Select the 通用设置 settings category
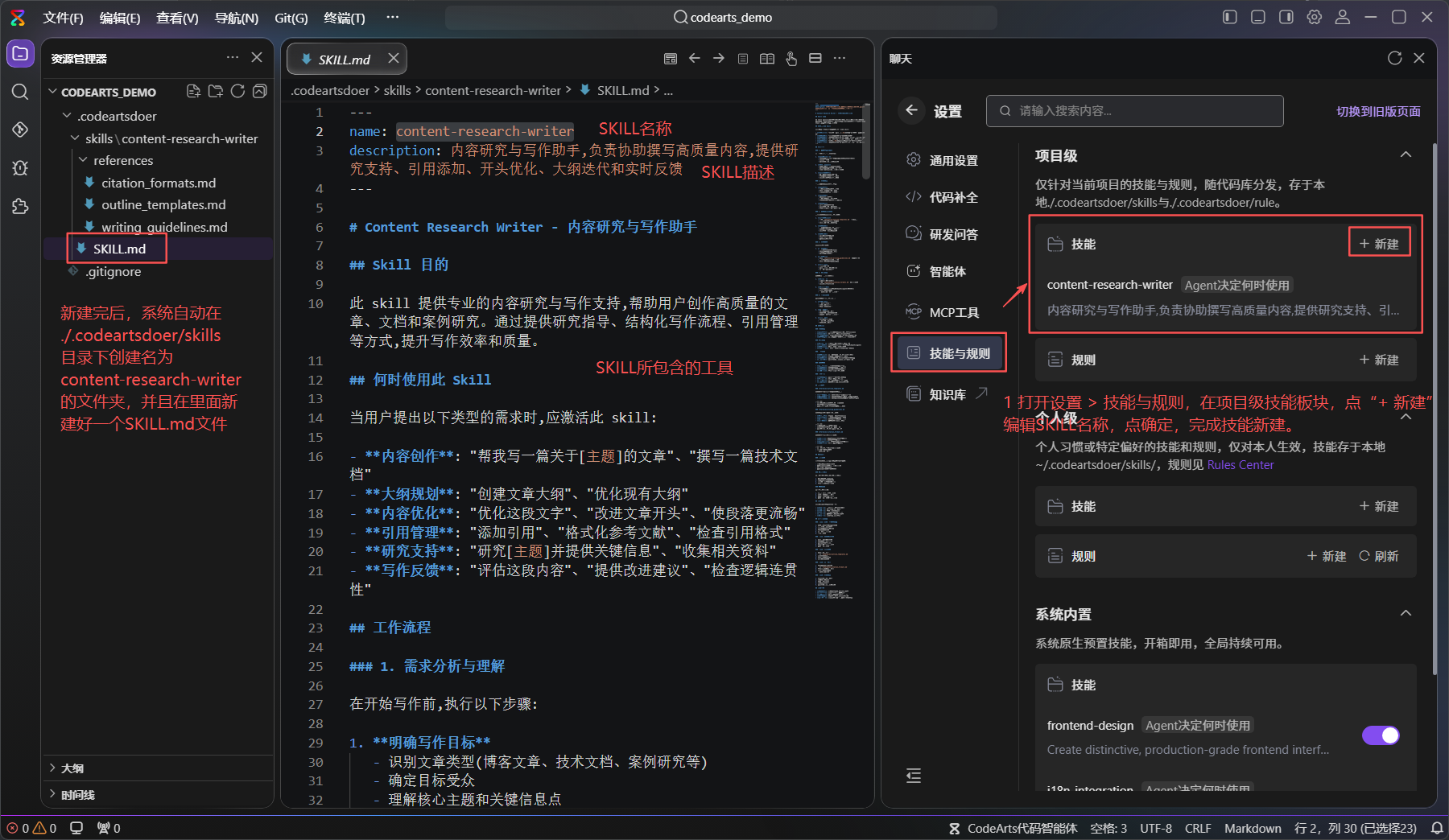1449x840 pixels. coord(948,160)
